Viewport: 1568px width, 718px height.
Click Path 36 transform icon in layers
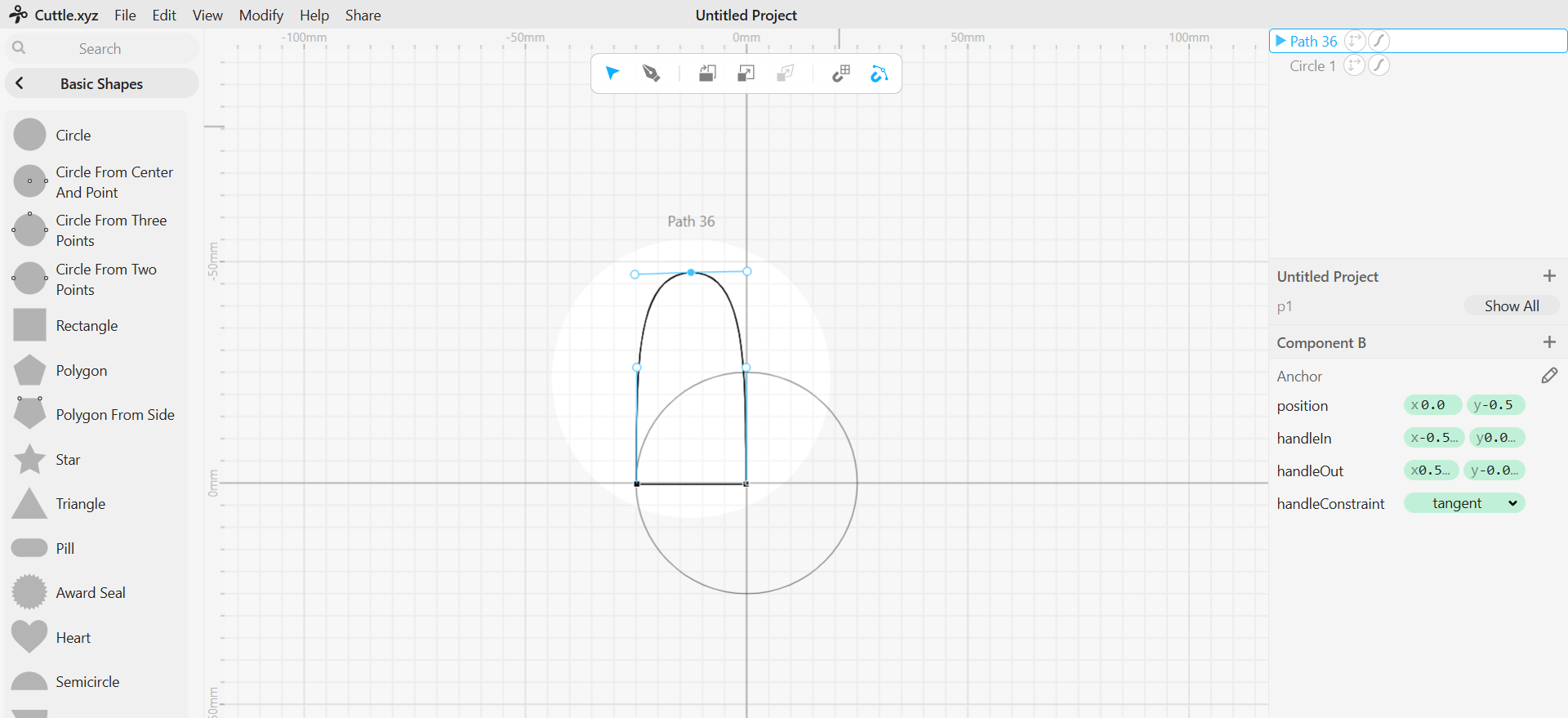[1355, 41]
